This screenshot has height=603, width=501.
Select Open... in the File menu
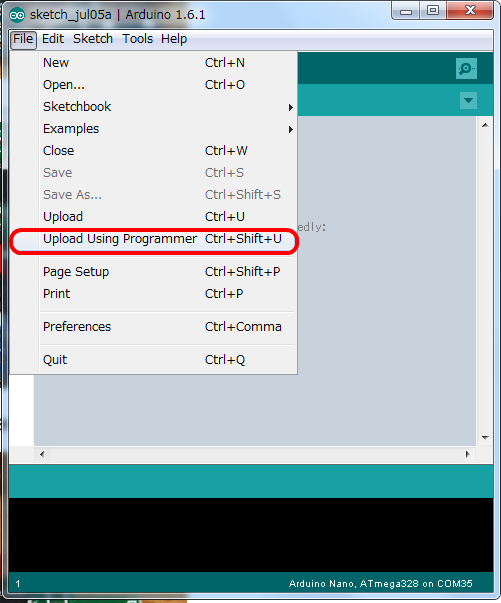154,85
